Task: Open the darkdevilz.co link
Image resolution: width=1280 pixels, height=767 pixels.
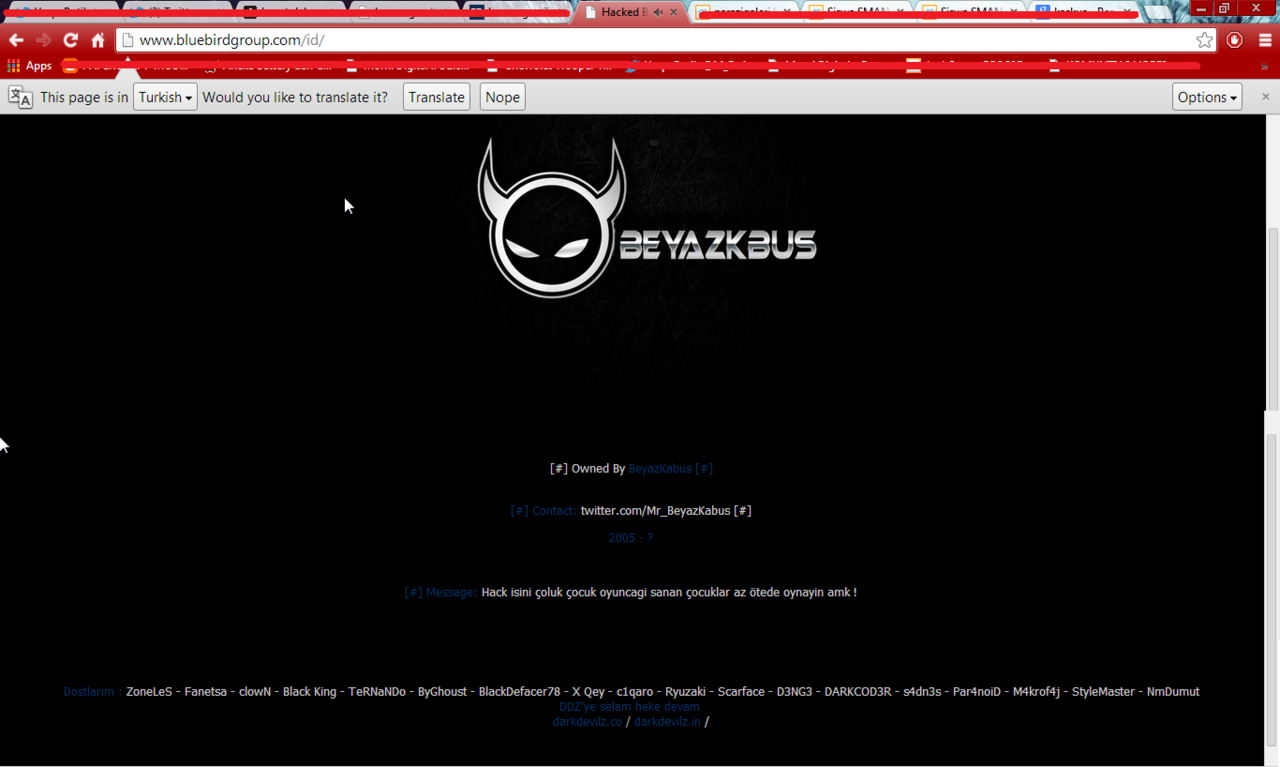Action: point(587,721)
